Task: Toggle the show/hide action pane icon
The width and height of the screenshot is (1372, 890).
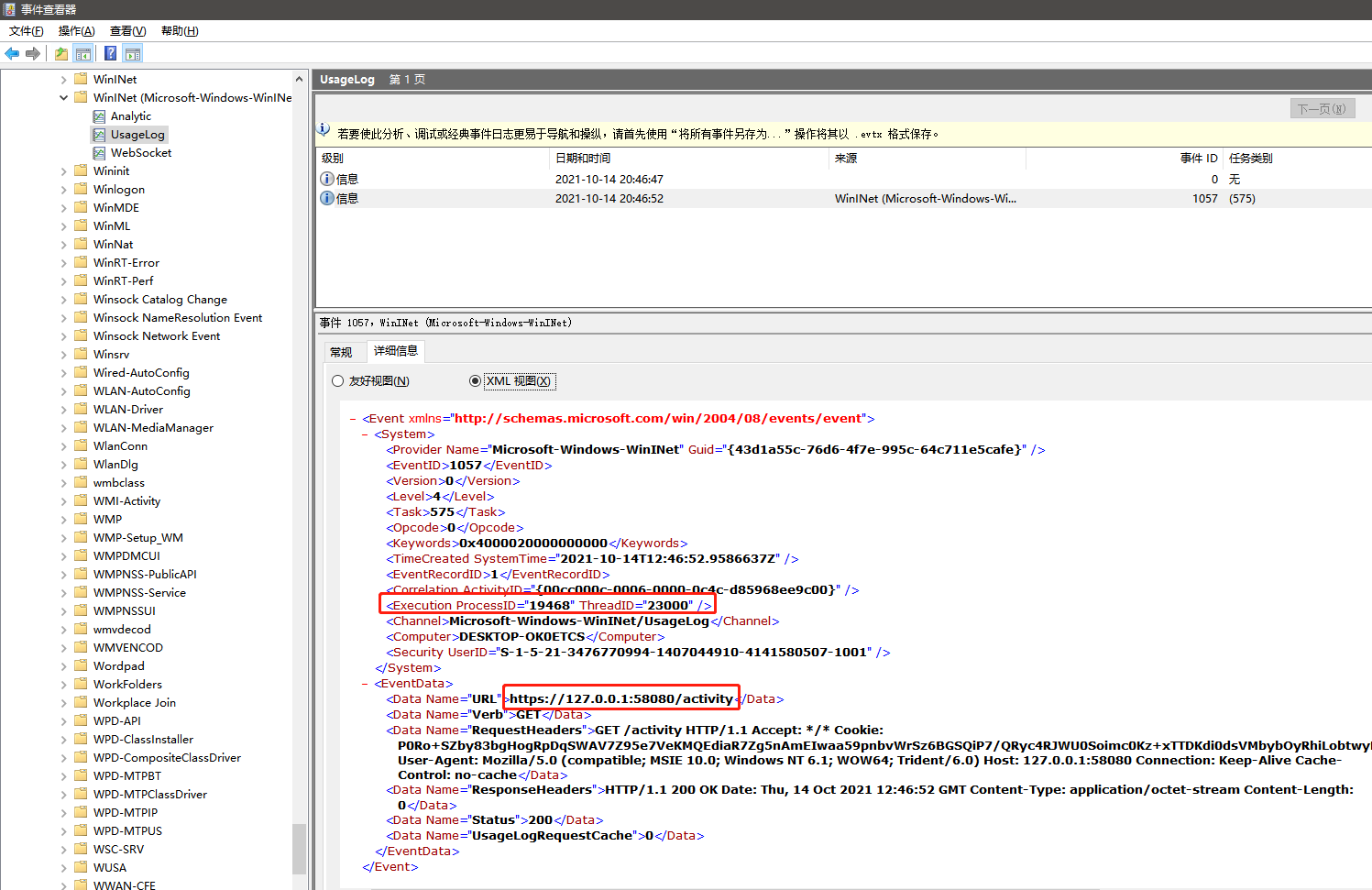Action: click(133, 53)
